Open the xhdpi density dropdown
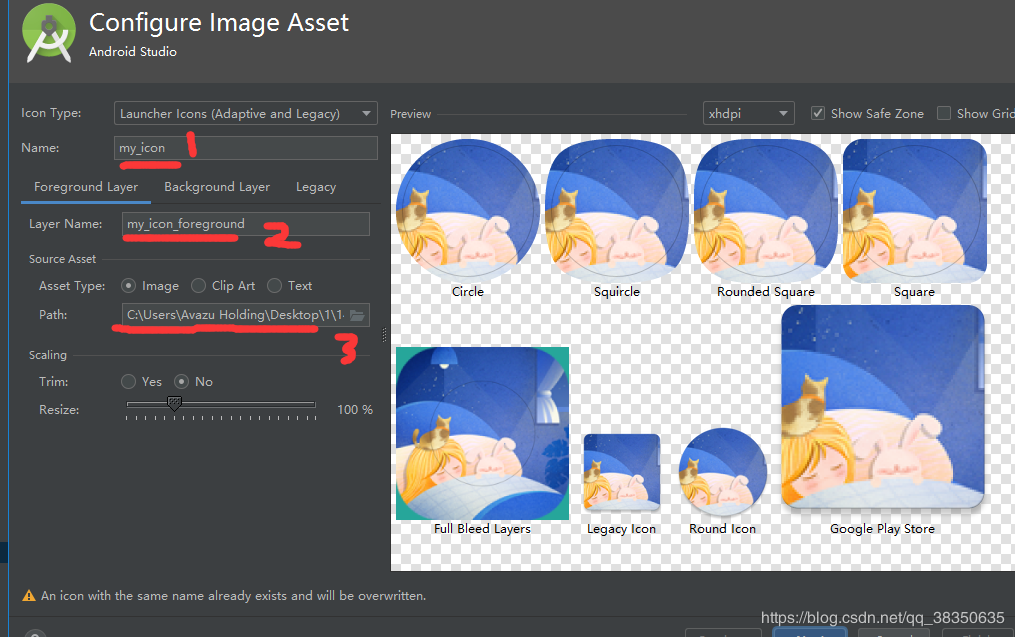 click(x=748, y=113)
